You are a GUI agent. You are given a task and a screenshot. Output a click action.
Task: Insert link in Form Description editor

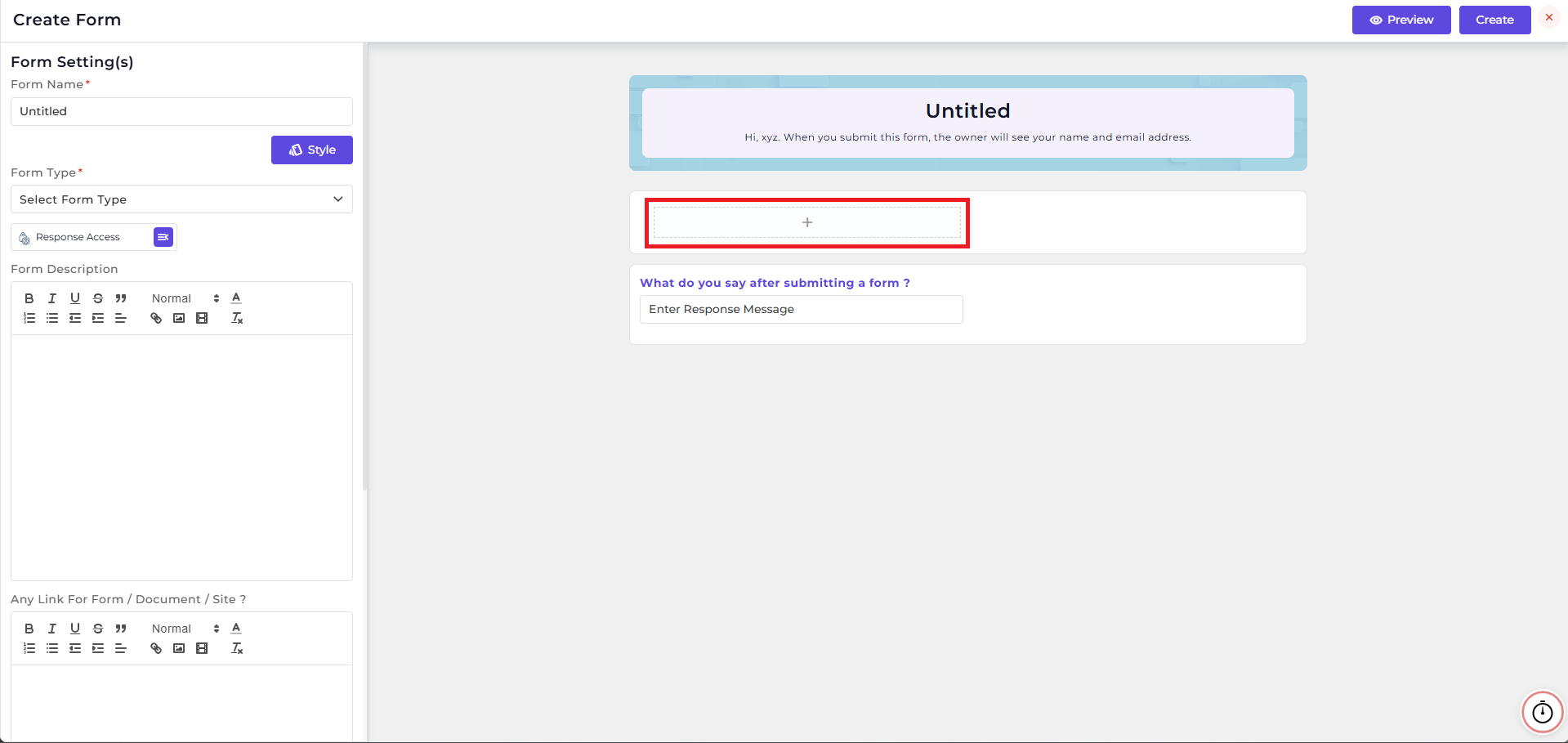pyautogui.click(x=156, y=318)
